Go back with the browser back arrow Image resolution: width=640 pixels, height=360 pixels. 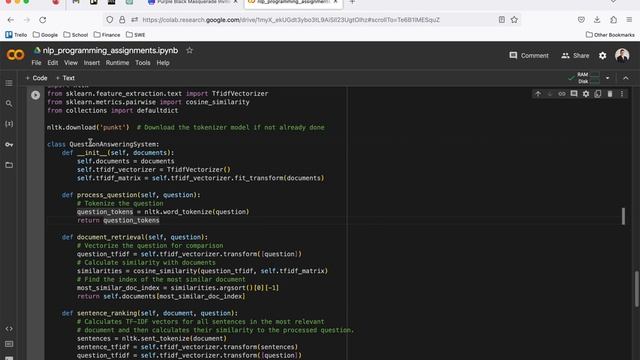tap(11, 20)
